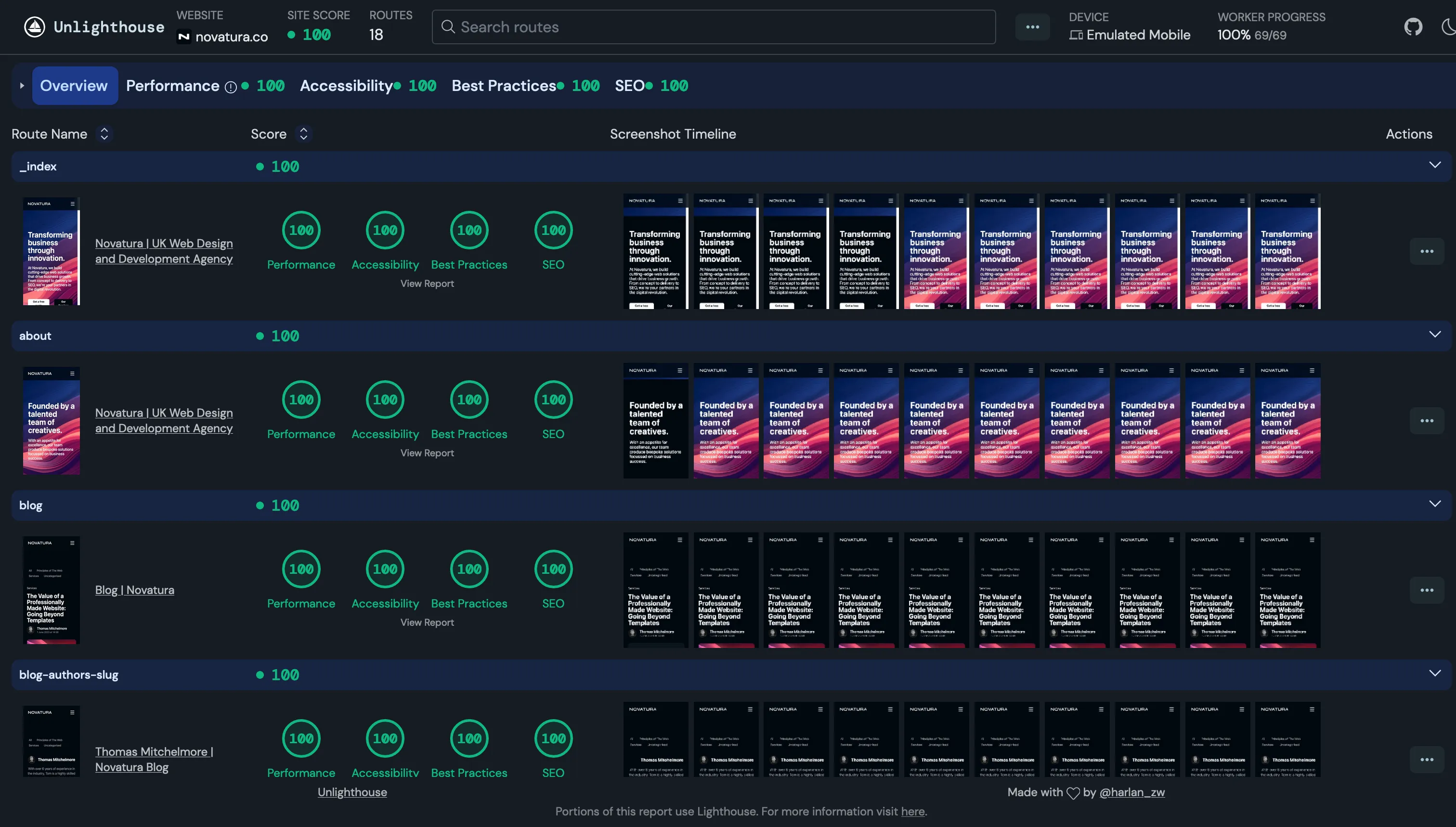The width and height of the screenshot is (1456, 827).
Task: Click the Overview tab
Action: [x=73, y=85]
